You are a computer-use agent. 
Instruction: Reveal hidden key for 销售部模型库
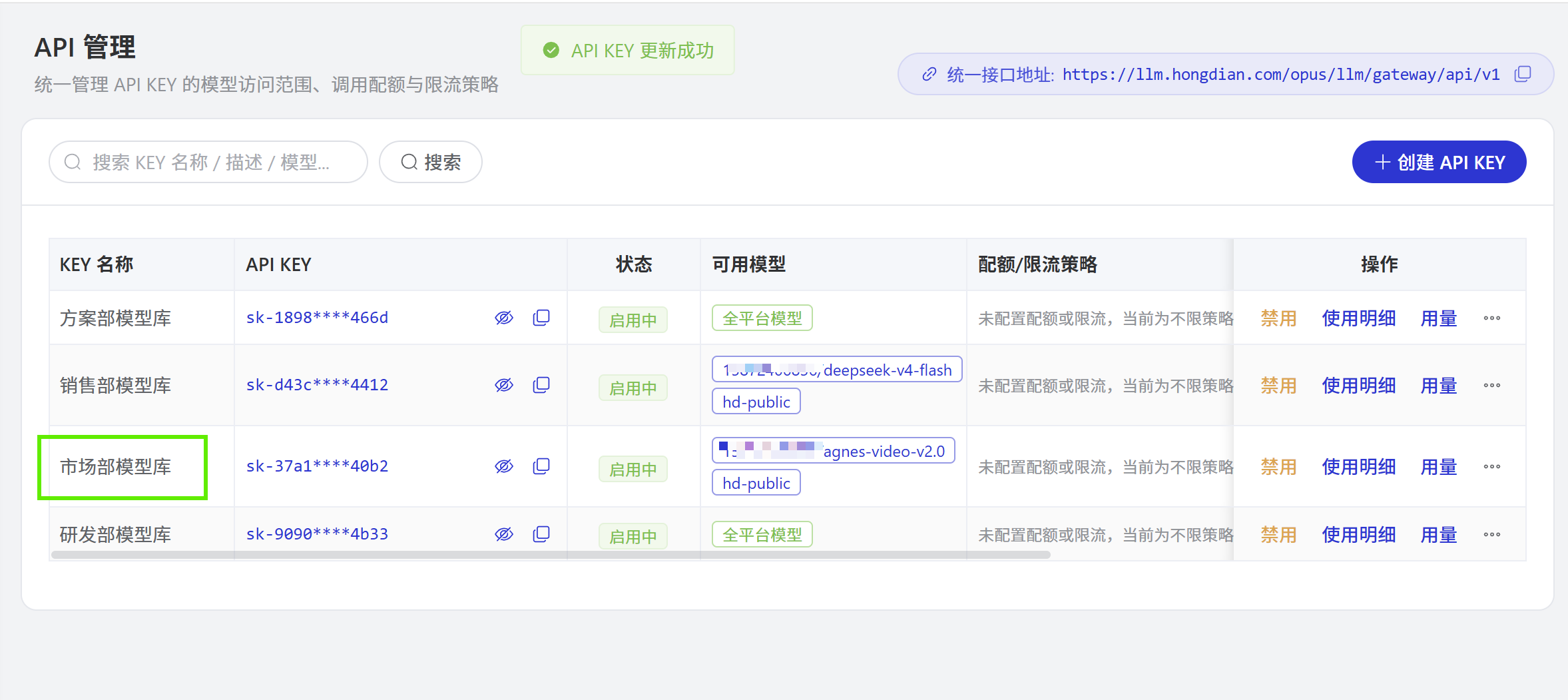coord(504,385)
